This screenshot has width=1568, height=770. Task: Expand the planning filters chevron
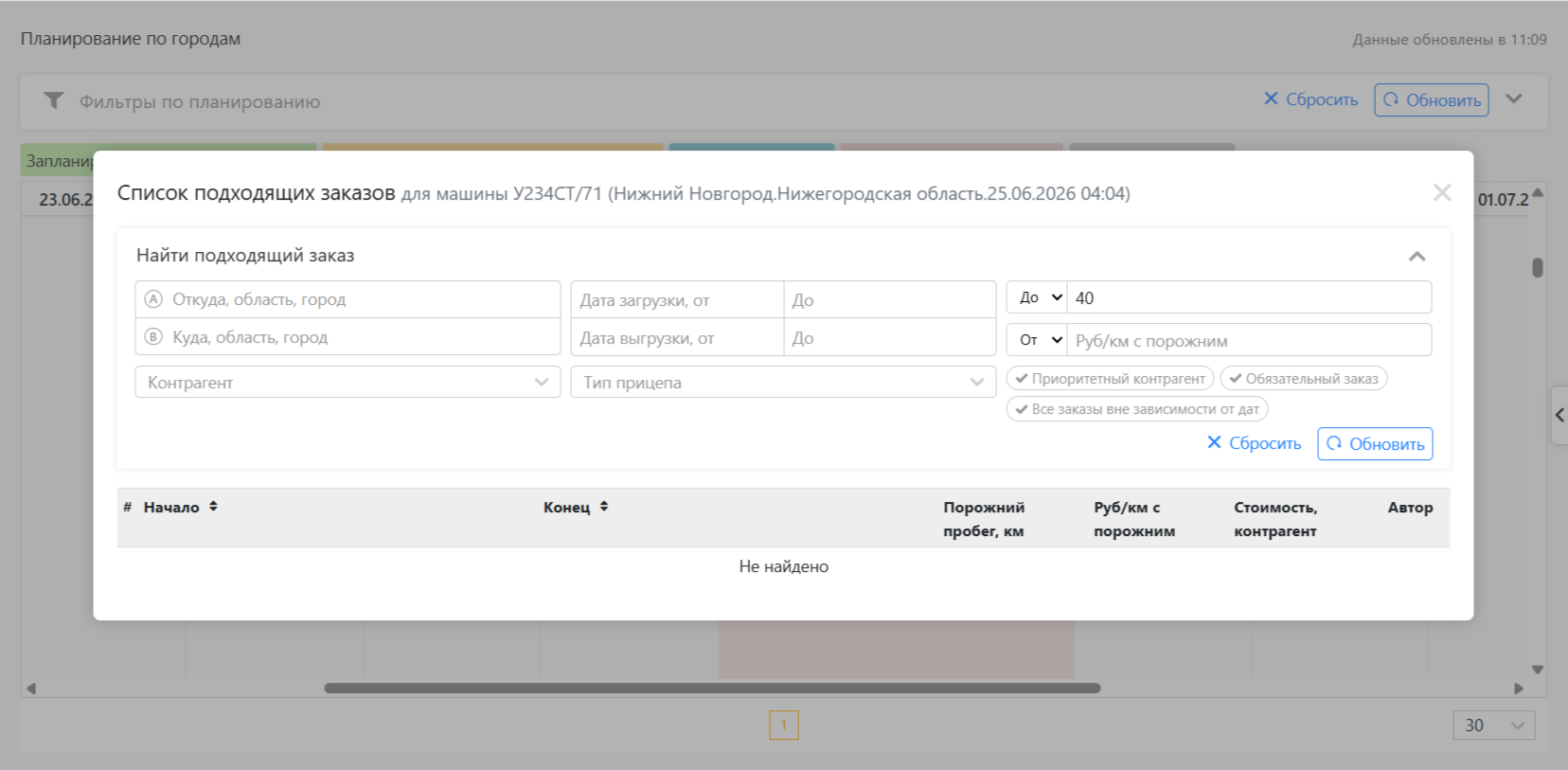tap(1514, 98)
